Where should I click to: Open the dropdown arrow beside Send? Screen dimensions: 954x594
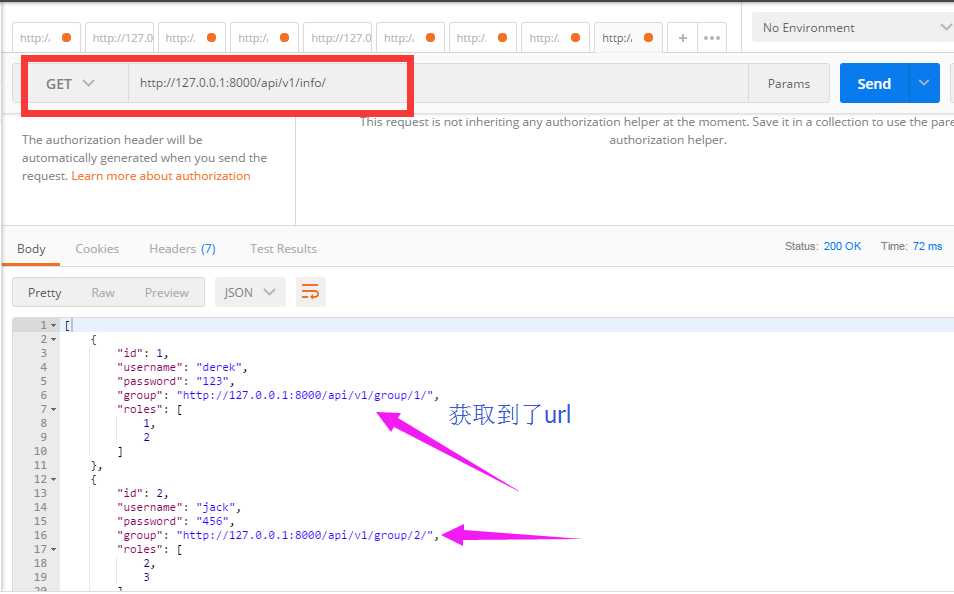point(924,83)
